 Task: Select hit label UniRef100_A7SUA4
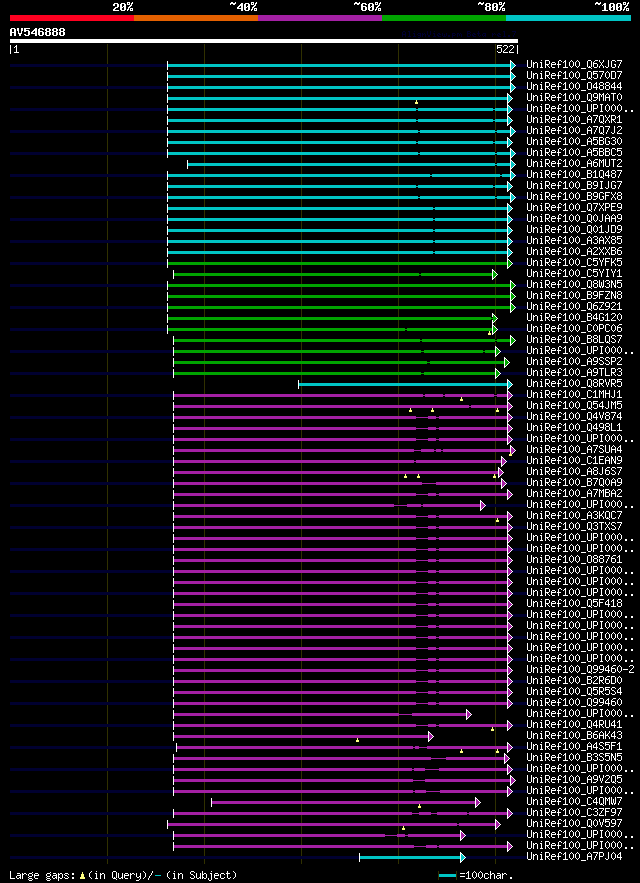(574, 448)
